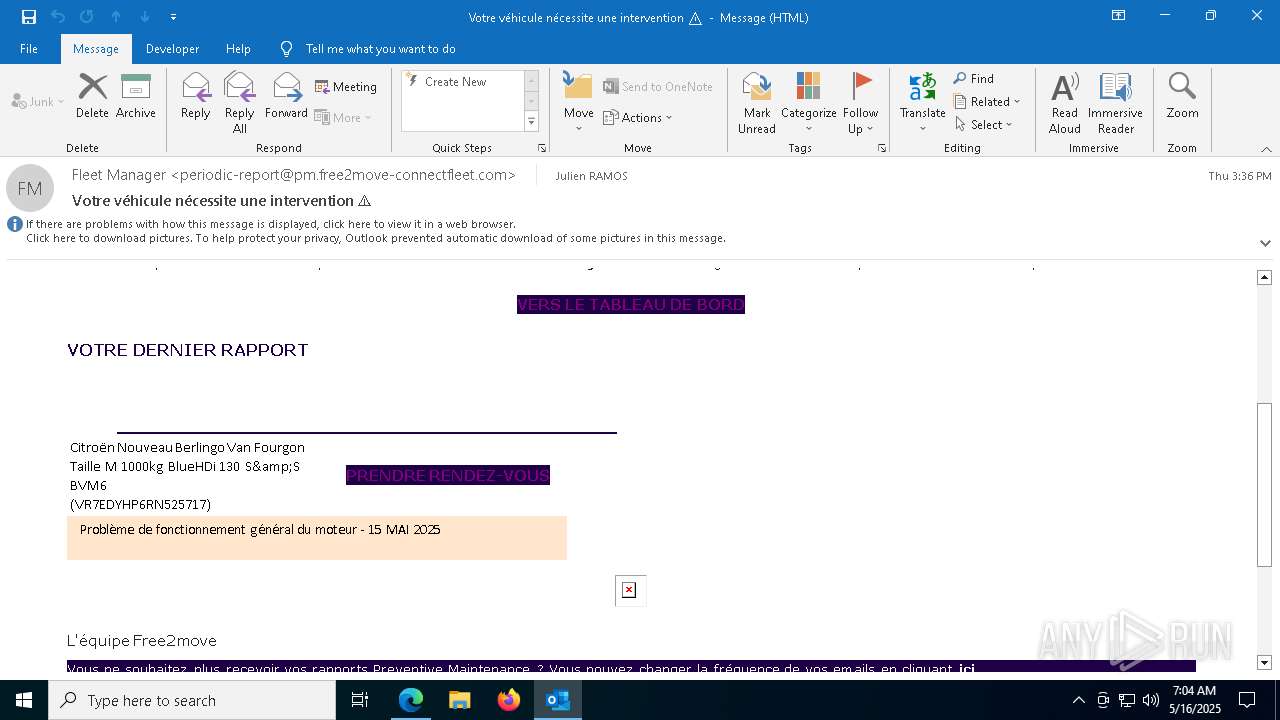The image size is (1280, 720).
Task: Select the Message ribbon tab
Action: (x=96, y=48)
